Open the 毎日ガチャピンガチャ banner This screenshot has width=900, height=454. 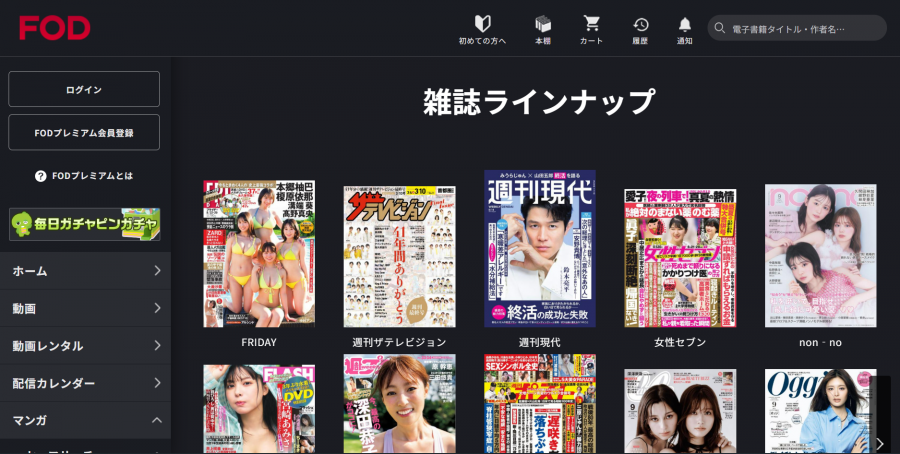click(x=84, y=224)
